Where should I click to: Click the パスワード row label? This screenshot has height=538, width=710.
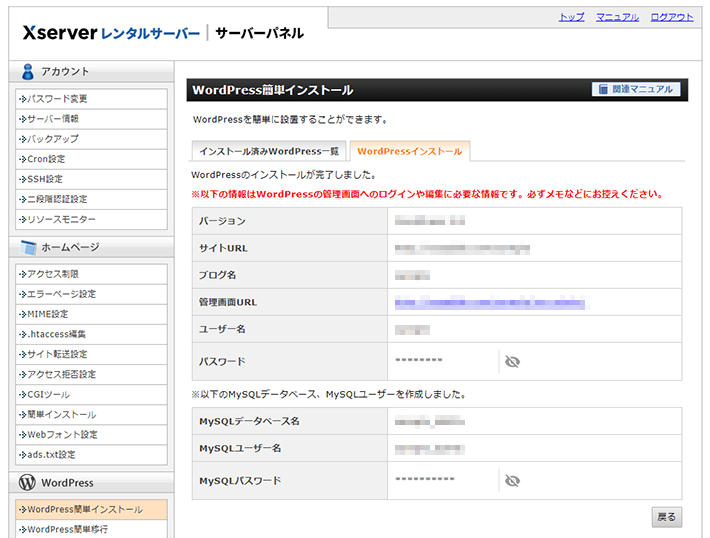tap(222, 361)
